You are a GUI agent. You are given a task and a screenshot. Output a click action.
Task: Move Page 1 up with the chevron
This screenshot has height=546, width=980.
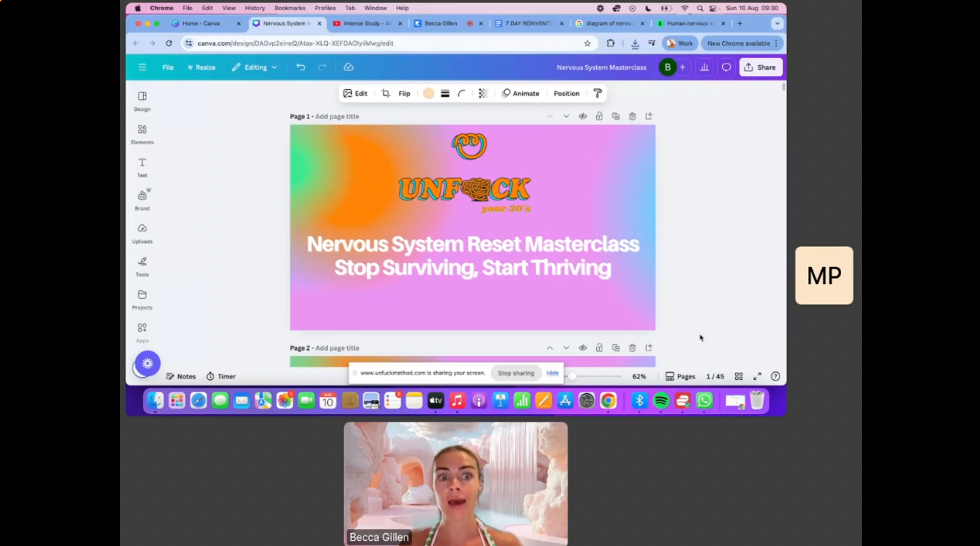[549, 116]
